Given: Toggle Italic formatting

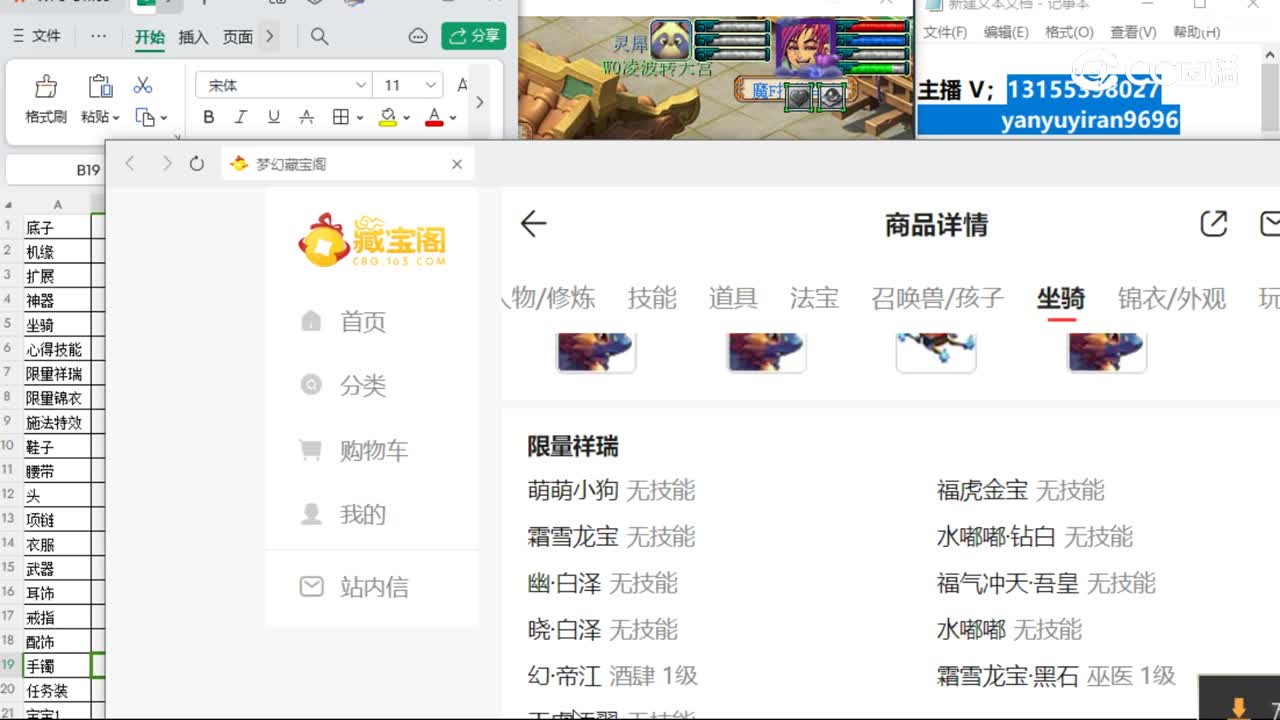Looking at the screenshot, I should coord(241,117).
